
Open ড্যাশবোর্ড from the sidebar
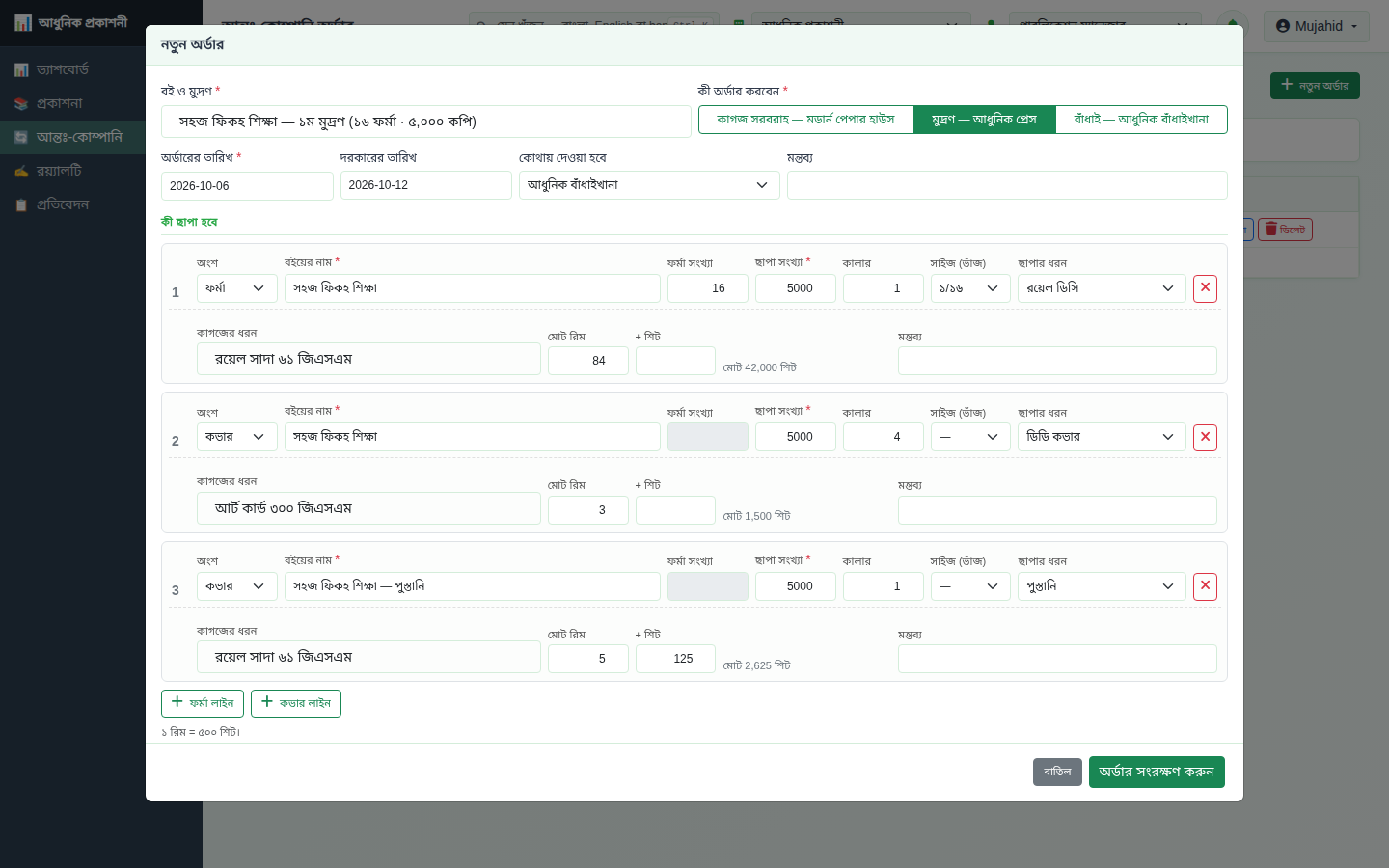(101, 69)
